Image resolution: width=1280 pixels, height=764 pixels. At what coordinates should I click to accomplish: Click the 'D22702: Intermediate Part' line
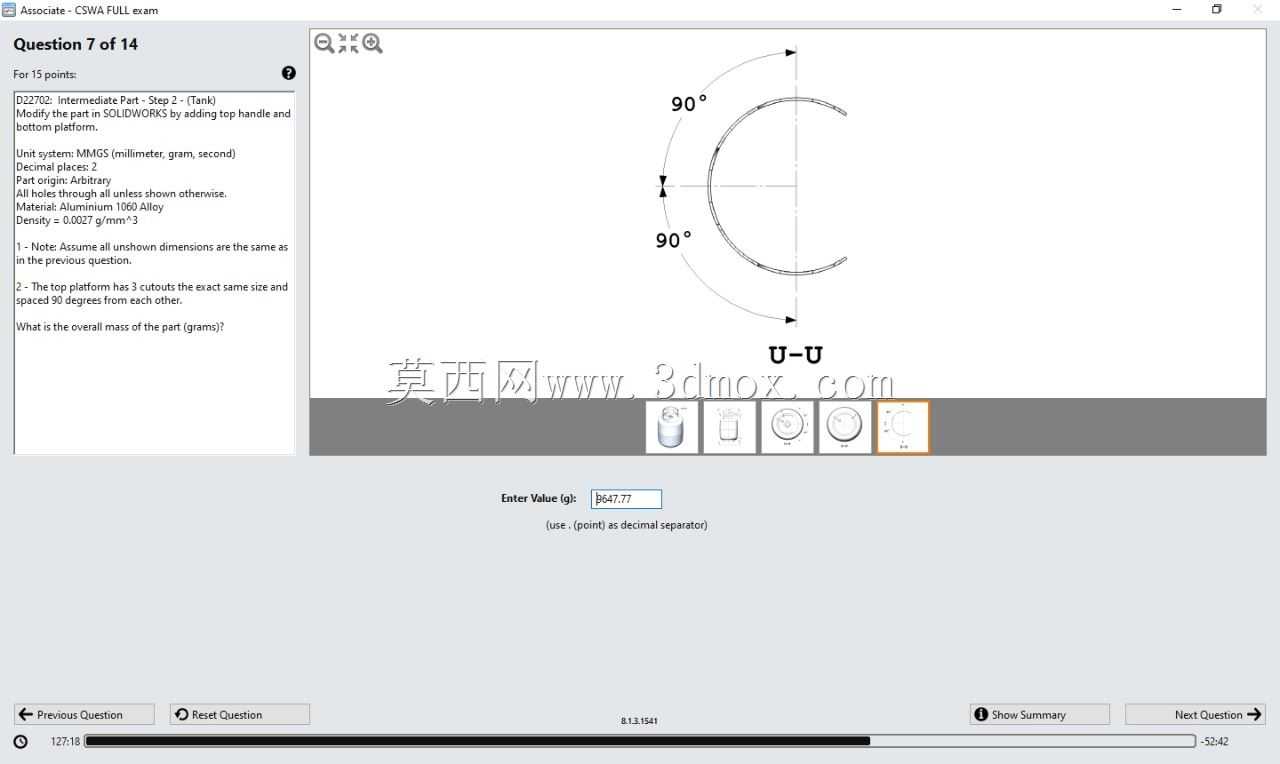click(115, 100)
